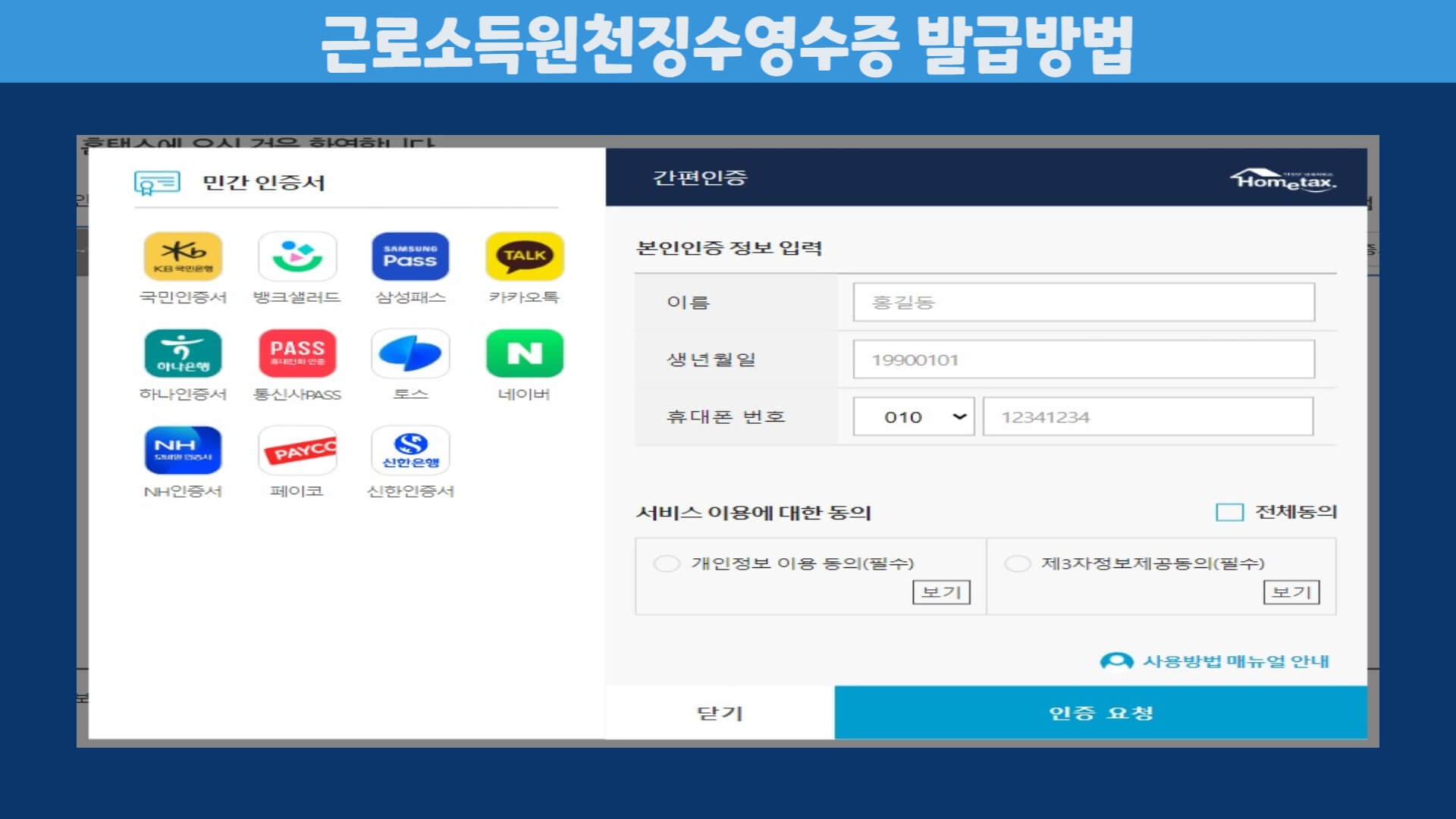The height and width of the screenshot is (819, 1456).
Task: Select the KB 국민인증서 icon
Action: (x=183, y=256)
